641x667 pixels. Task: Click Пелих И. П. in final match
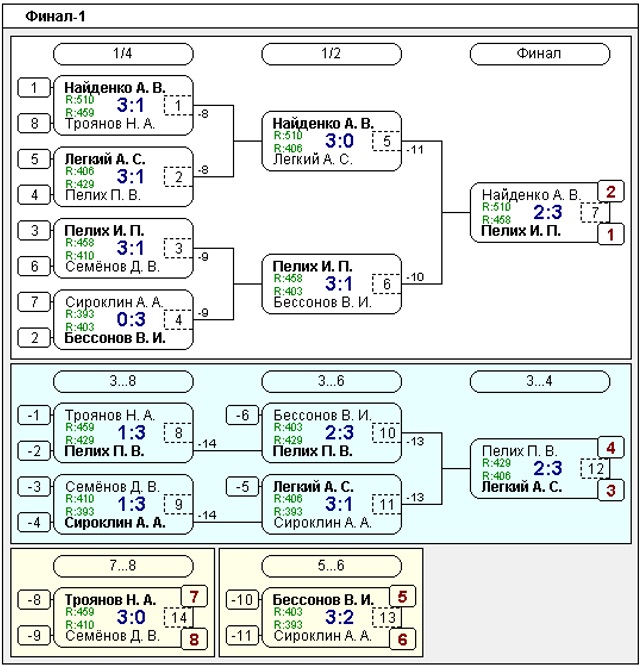pos(521,231)
